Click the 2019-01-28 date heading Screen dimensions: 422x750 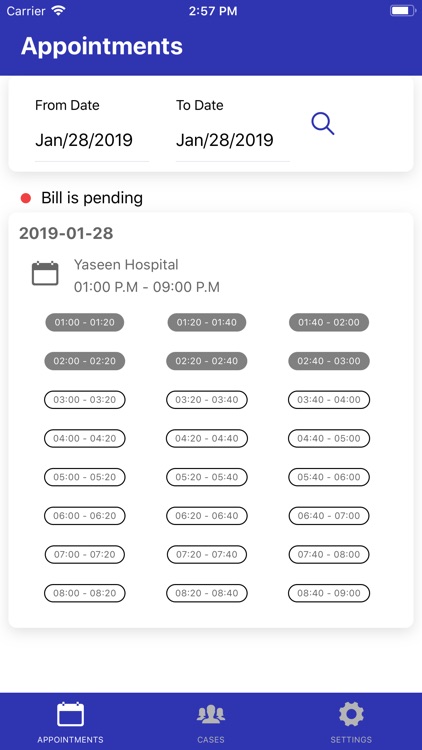pos(66,233)
